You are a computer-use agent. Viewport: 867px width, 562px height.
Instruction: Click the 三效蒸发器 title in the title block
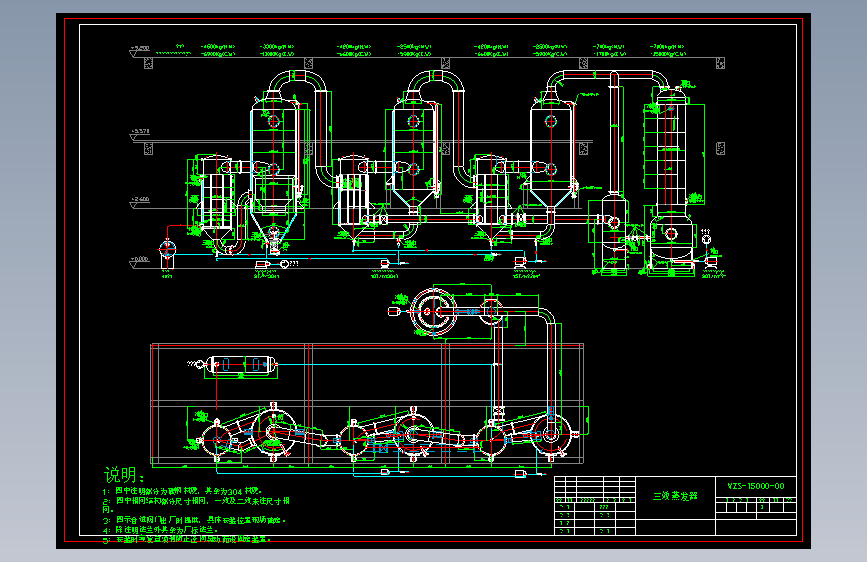675,496
